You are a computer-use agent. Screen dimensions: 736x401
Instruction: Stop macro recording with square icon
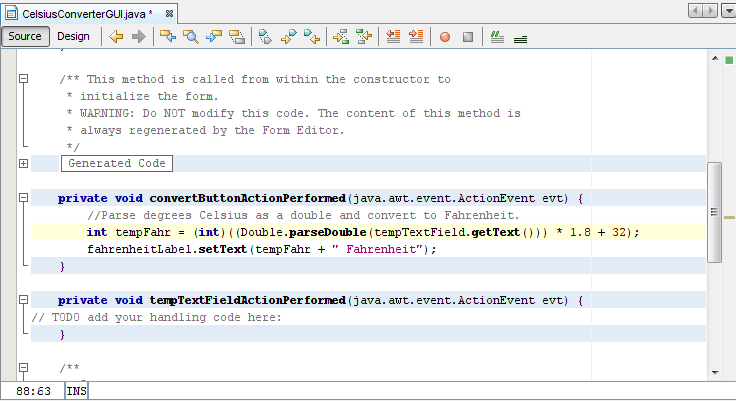pyautogui.click(x=467, y=37)
